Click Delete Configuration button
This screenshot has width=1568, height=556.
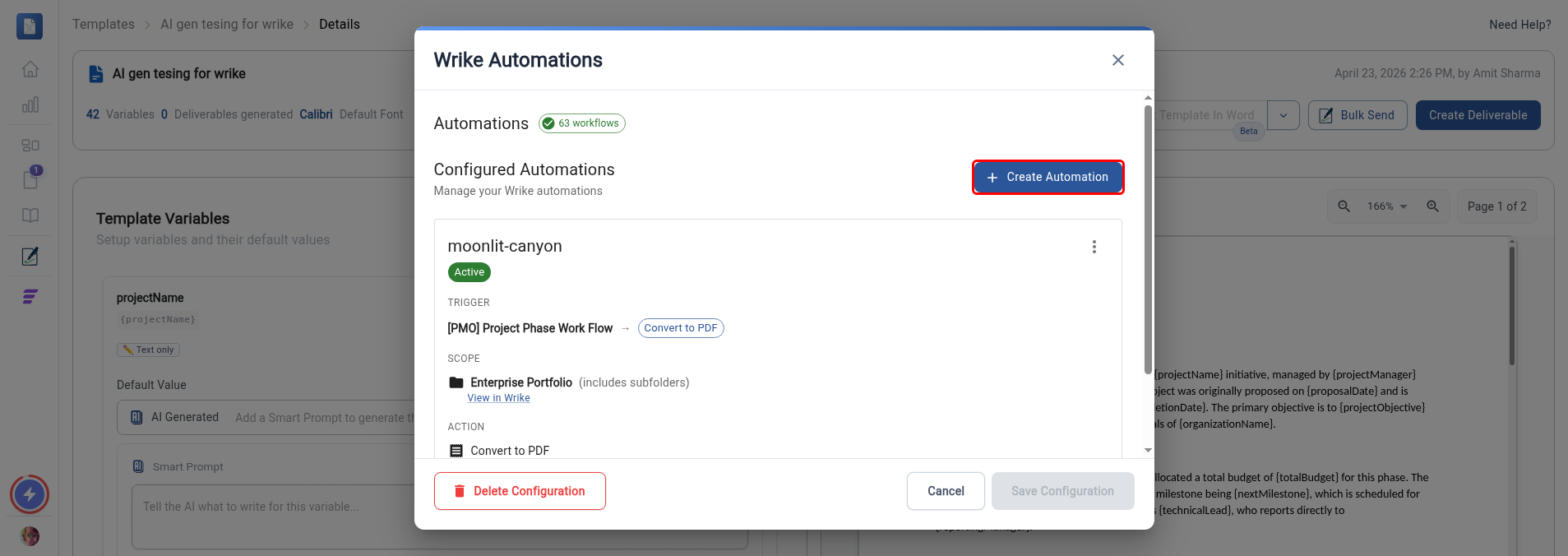coord(520,491)
